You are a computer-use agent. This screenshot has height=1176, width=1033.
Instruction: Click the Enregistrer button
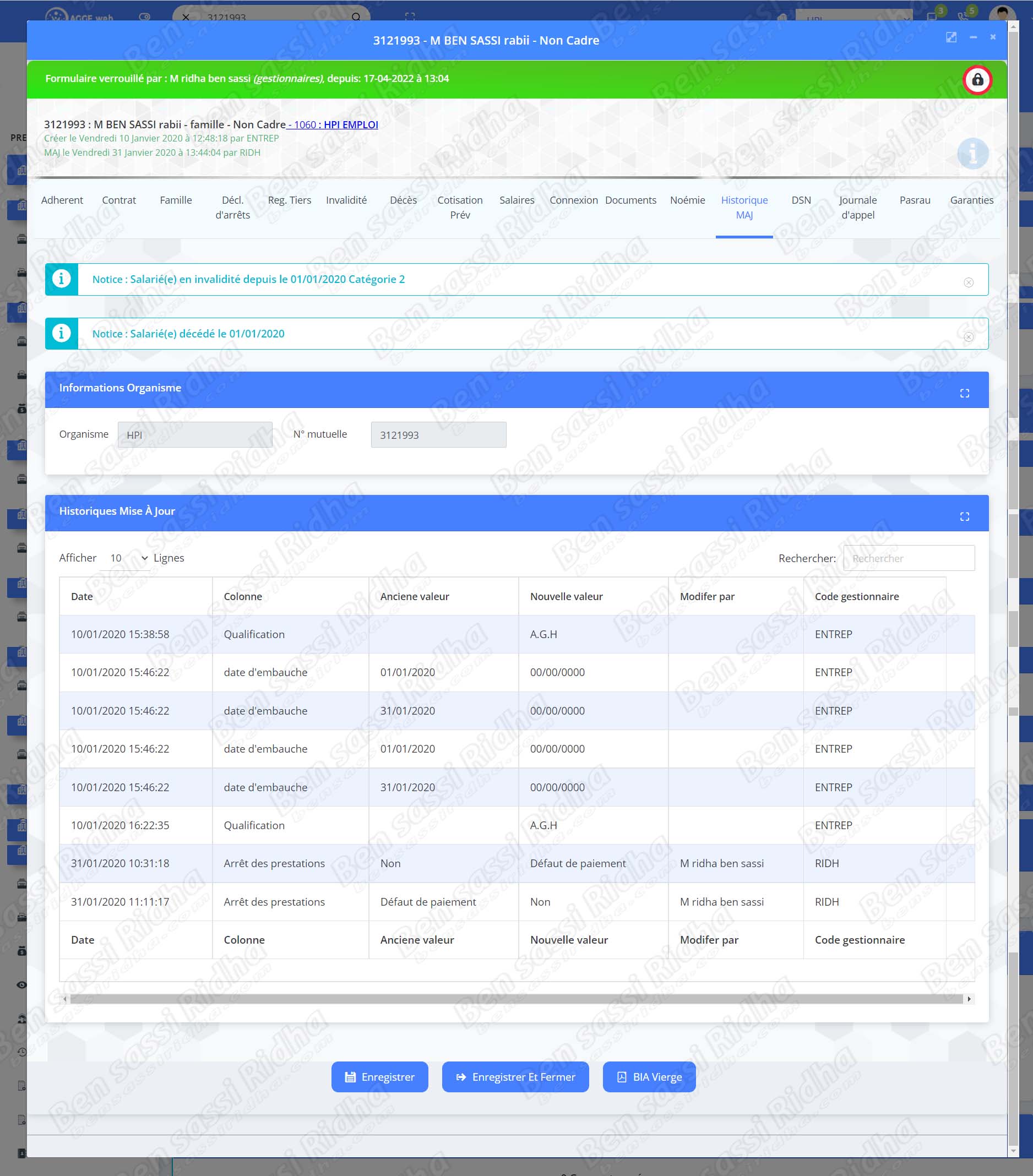click(x=379, y=1076)
